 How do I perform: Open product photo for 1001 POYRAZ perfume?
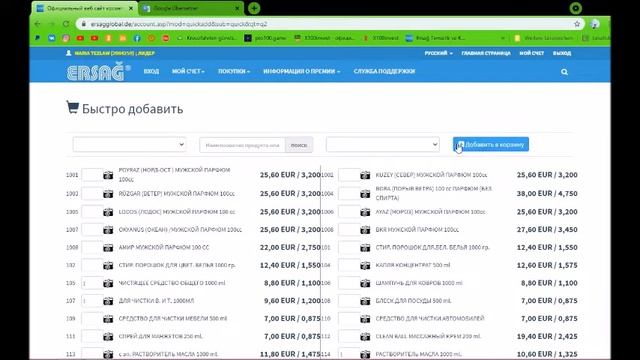(108, 175)
